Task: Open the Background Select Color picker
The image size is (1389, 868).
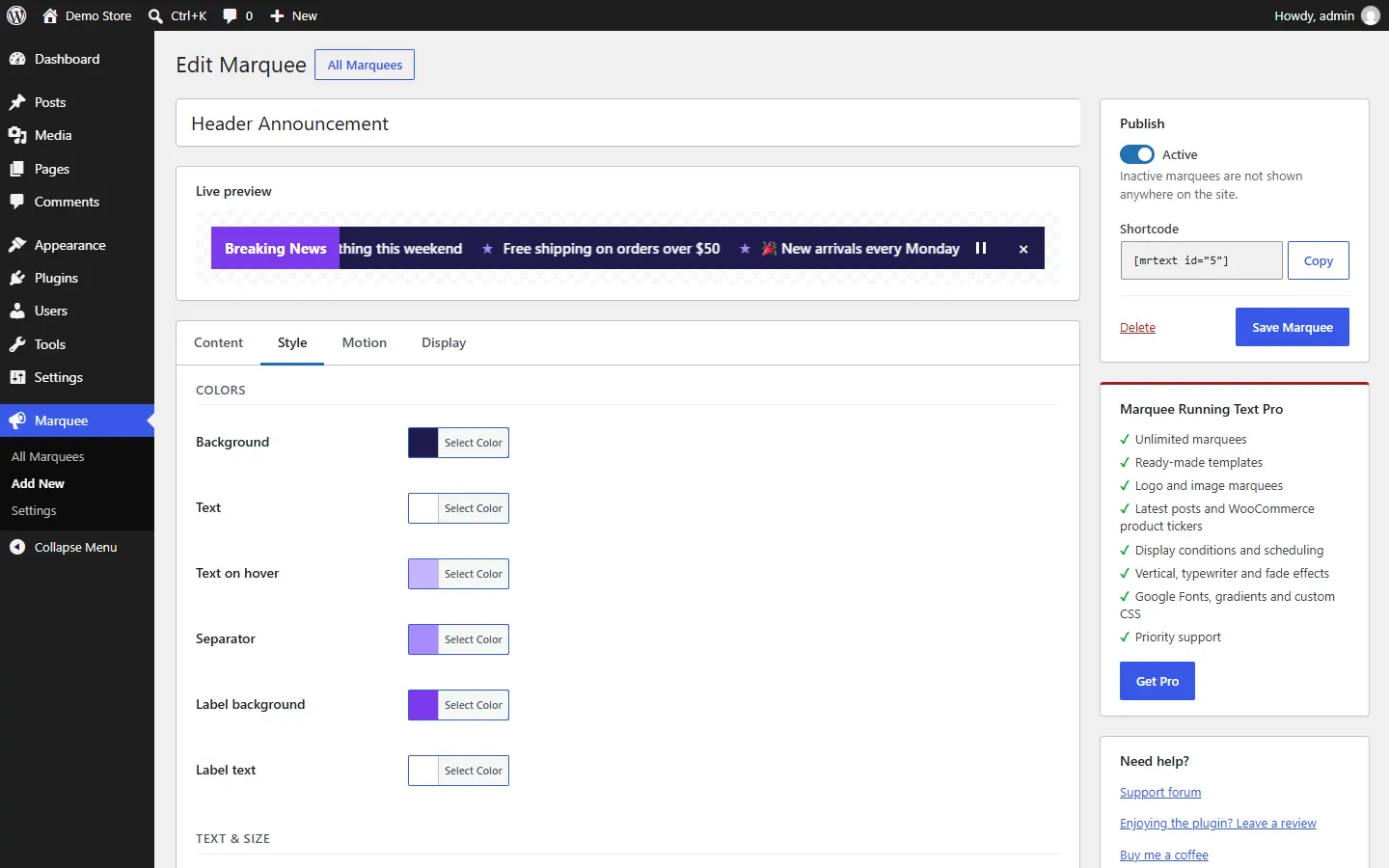Action: coord(458,443)
